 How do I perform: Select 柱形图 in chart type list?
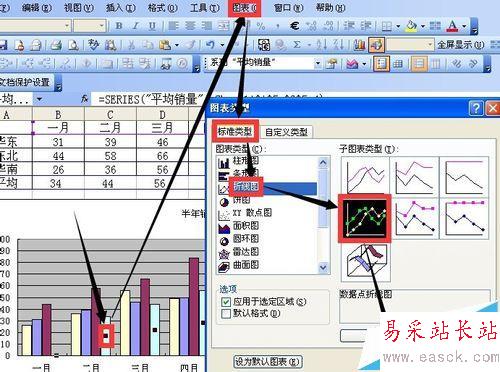(x=246, y=161)
